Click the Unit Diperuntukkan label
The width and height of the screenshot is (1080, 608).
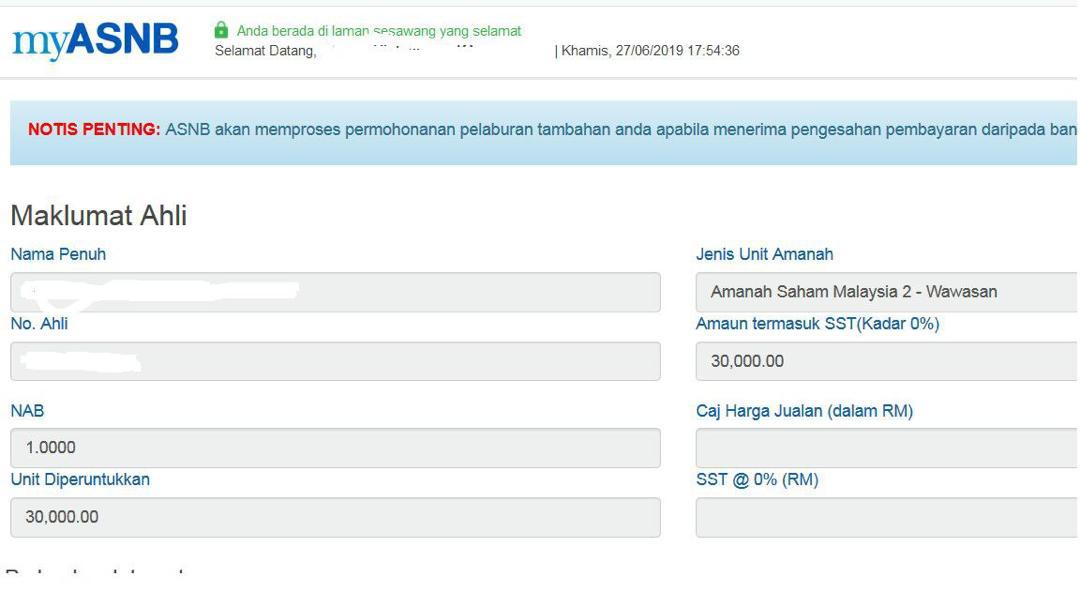click(80, 479)
